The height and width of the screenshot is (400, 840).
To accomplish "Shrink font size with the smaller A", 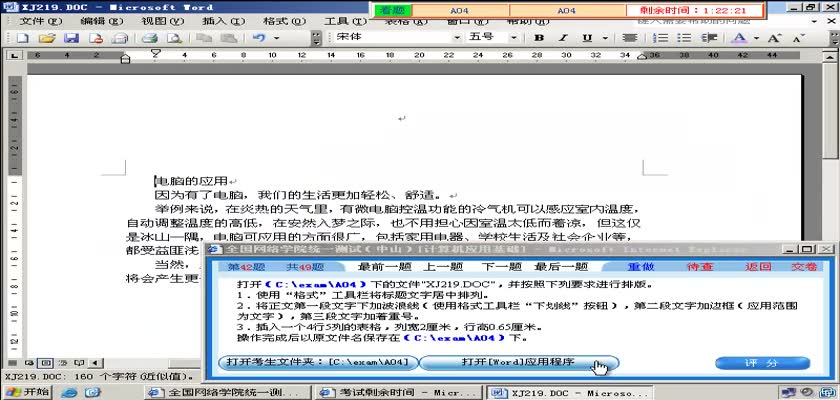I will coord(798,38).
